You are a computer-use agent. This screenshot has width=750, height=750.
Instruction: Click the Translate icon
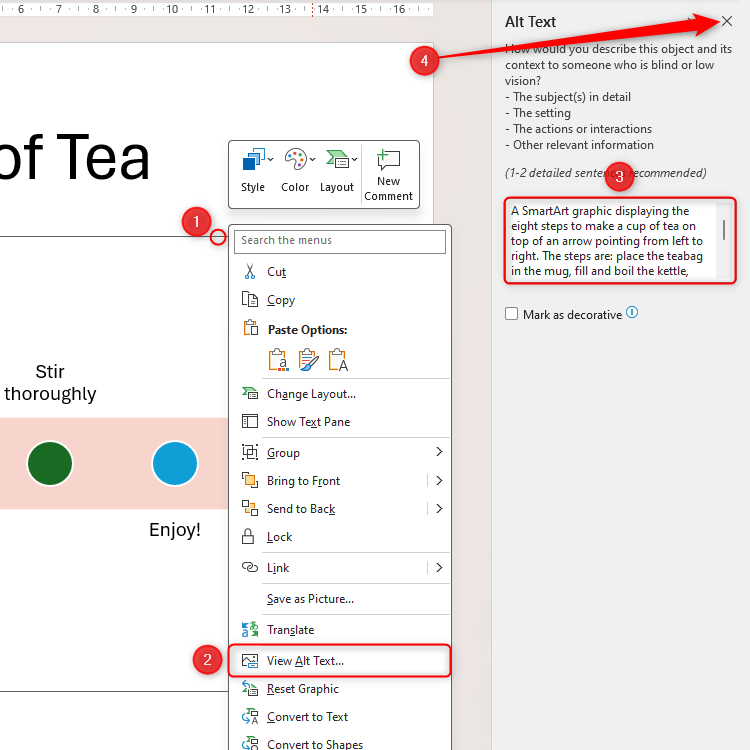tap(250, 629)
